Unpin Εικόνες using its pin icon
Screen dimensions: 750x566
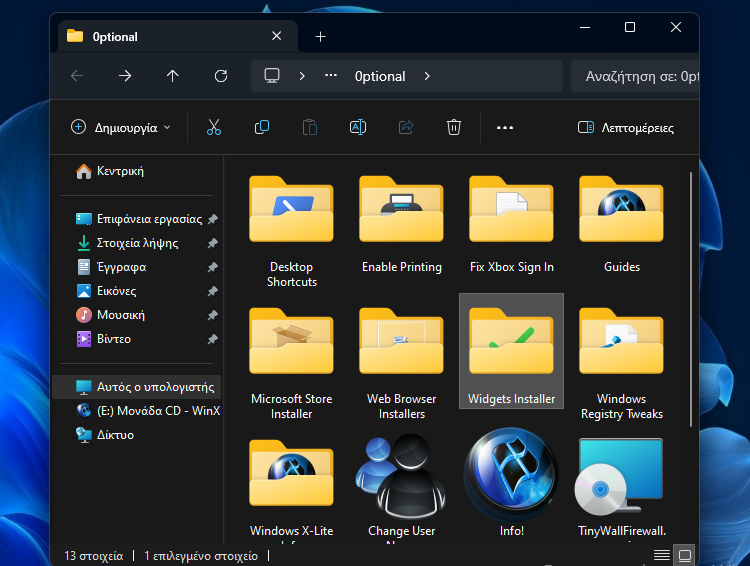pos(213,291)
